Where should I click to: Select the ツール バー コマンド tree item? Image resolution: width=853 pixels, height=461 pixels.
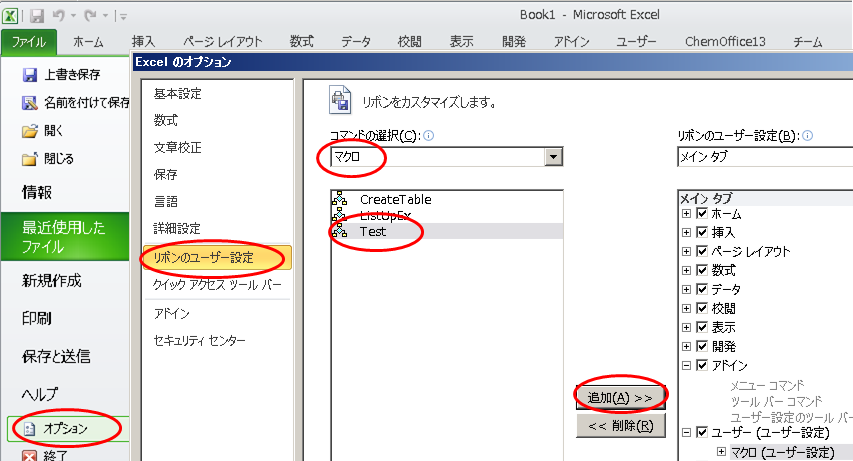pos(776,402)
